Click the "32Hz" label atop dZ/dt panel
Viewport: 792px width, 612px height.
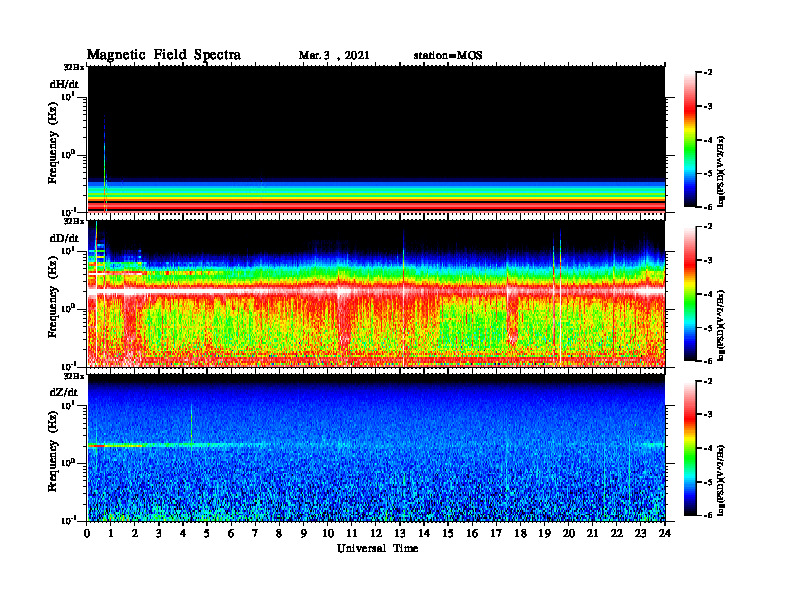pyautogui.click(x=74, y=376)
